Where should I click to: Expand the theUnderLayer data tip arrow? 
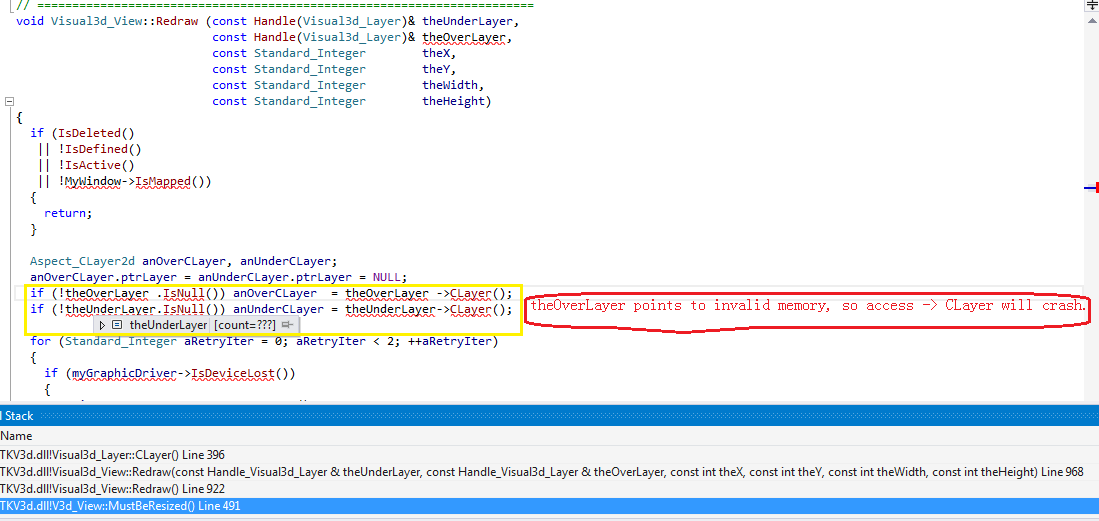102,325
